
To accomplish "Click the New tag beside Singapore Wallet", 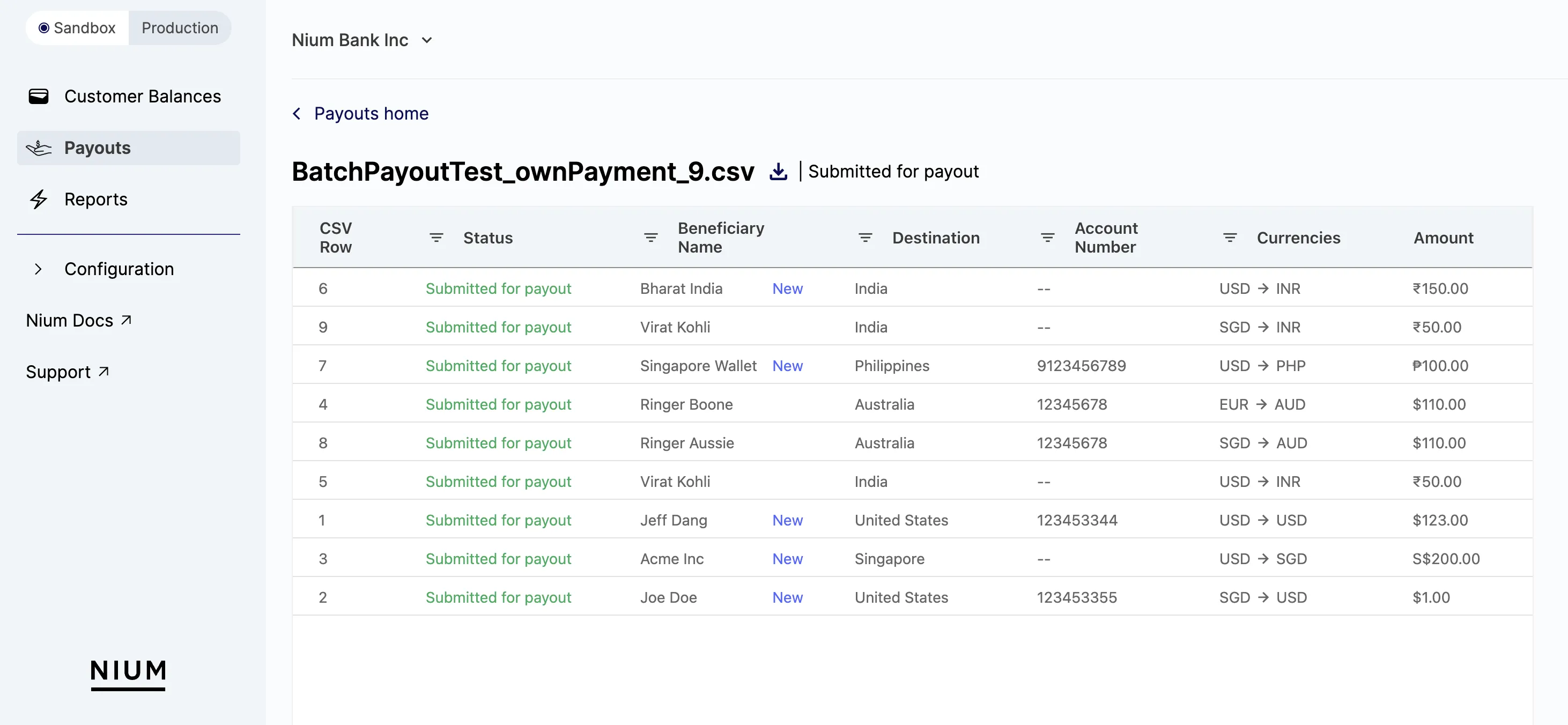I will [787, 366].
